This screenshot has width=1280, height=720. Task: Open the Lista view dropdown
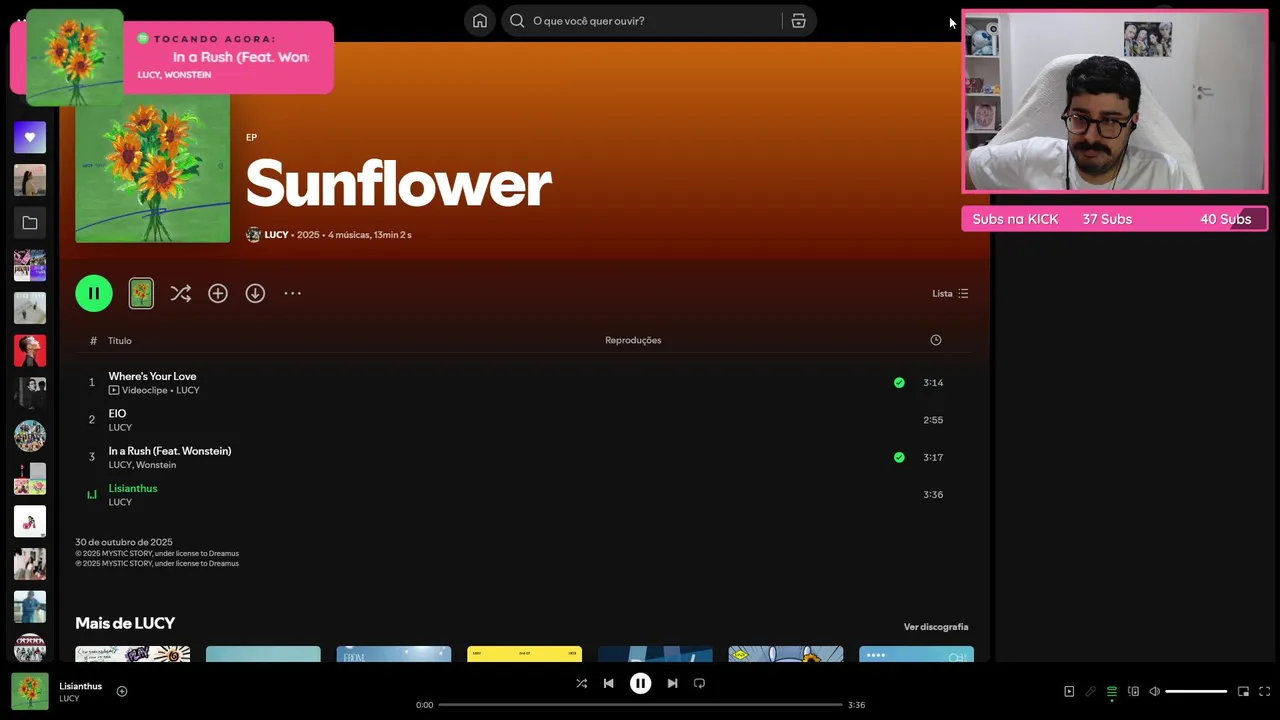(950, 293)
